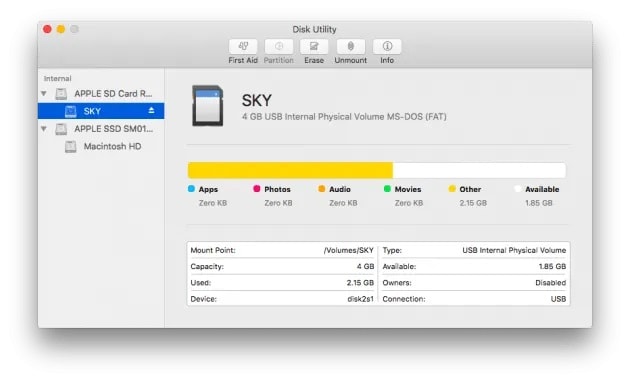
Task: Close the Disk Utility window with the red button
Action: 47,29
